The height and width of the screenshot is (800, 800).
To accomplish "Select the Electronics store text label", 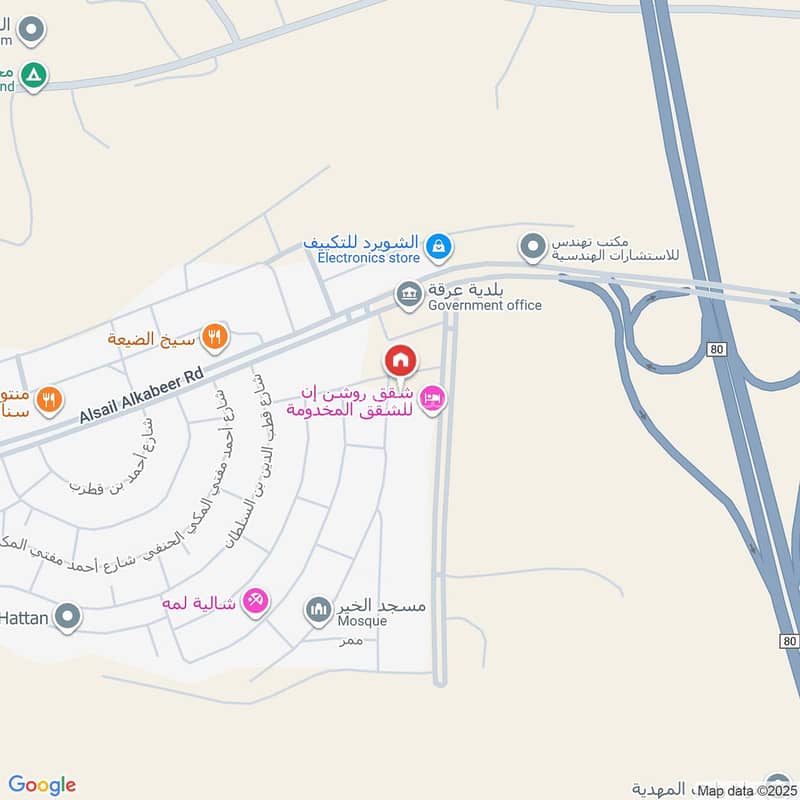I will click(368, 258).
